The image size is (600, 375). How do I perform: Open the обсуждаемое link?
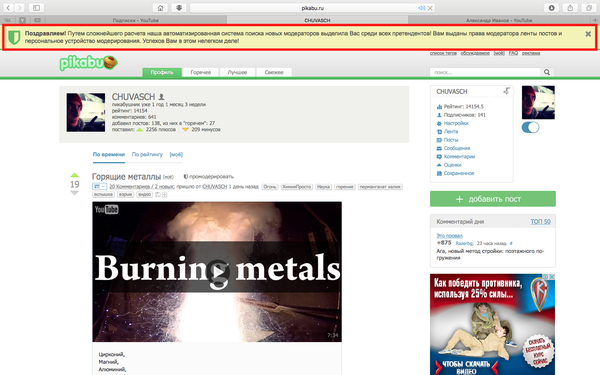(x=475, y=53)
